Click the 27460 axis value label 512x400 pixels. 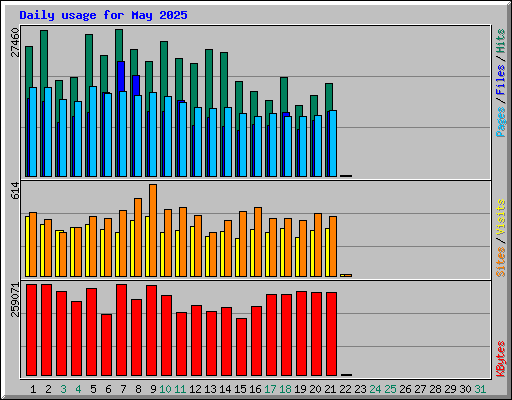[x=15, y=42]
